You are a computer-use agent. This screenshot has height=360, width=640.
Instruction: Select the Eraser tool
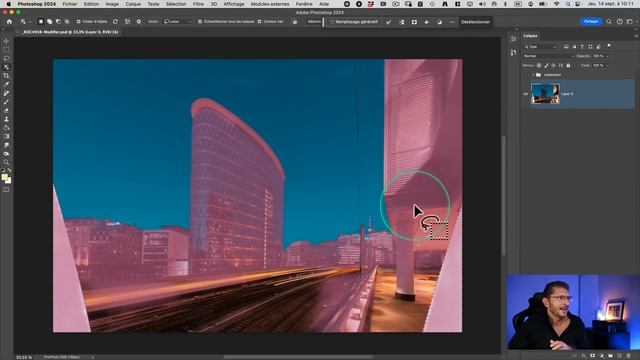point(6,111)
